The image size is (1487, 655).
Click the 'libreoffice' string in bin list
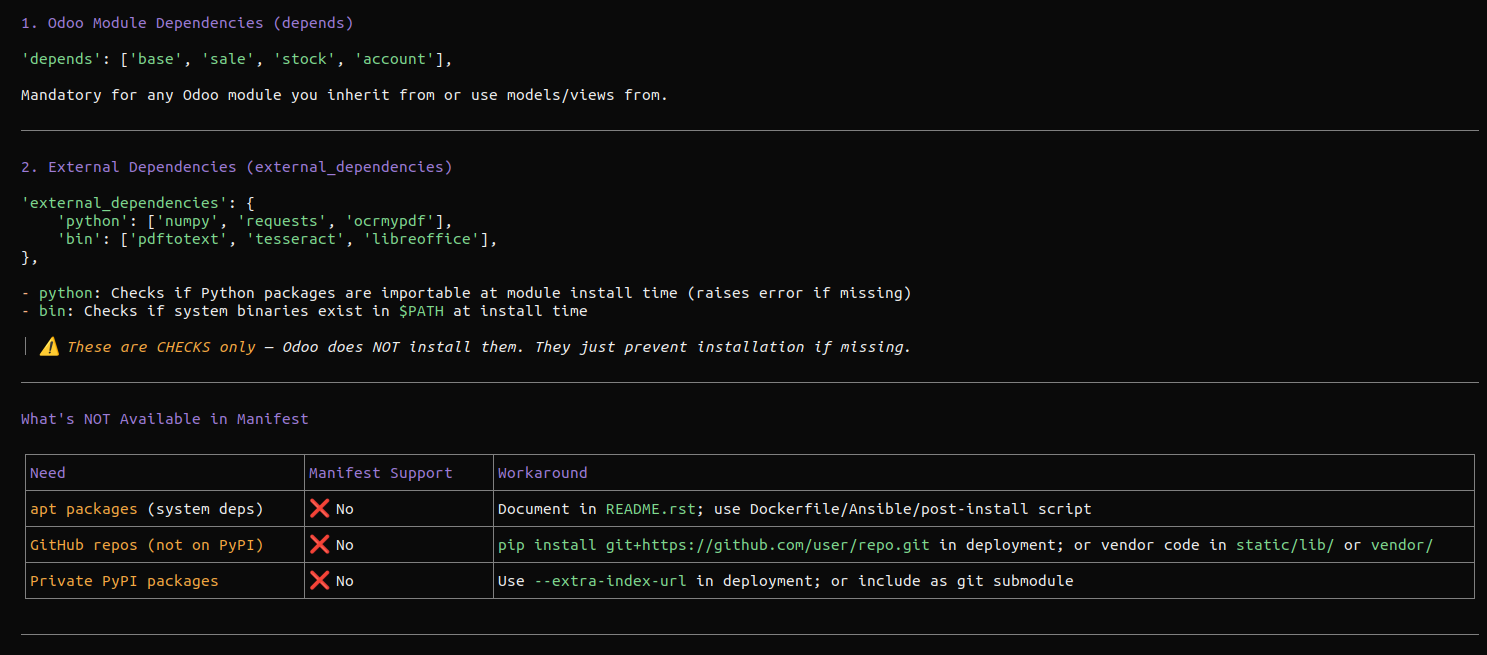coord(421,239)
